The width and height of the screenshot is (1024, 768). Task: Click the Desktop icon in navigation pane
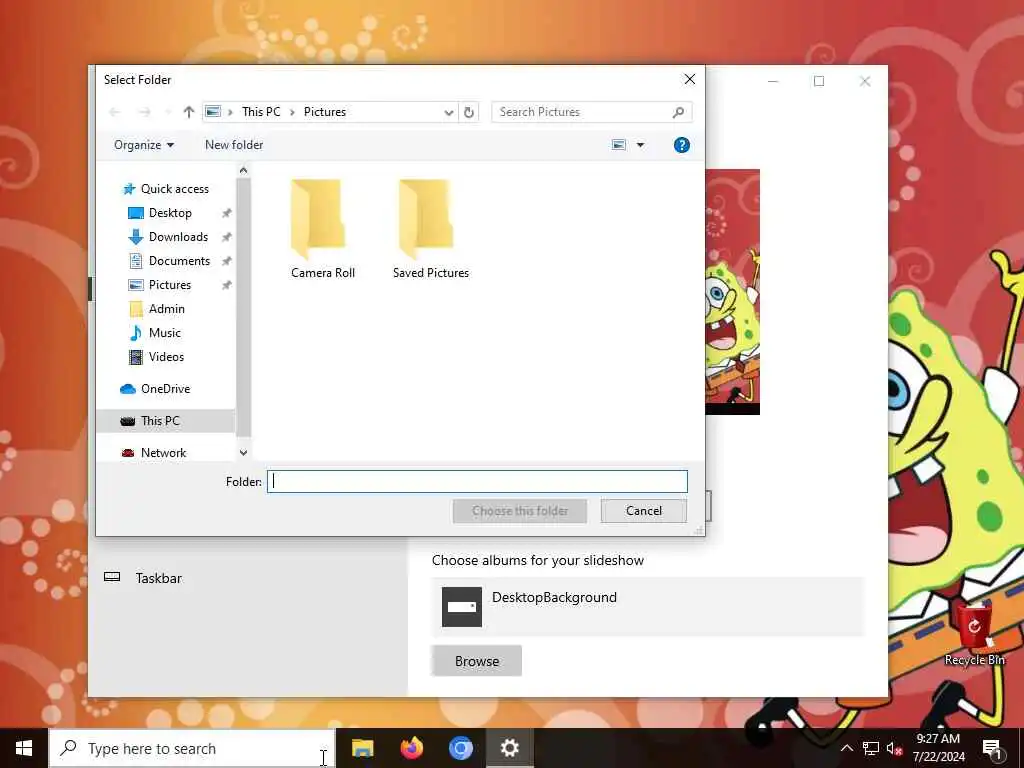coord(136,213)
